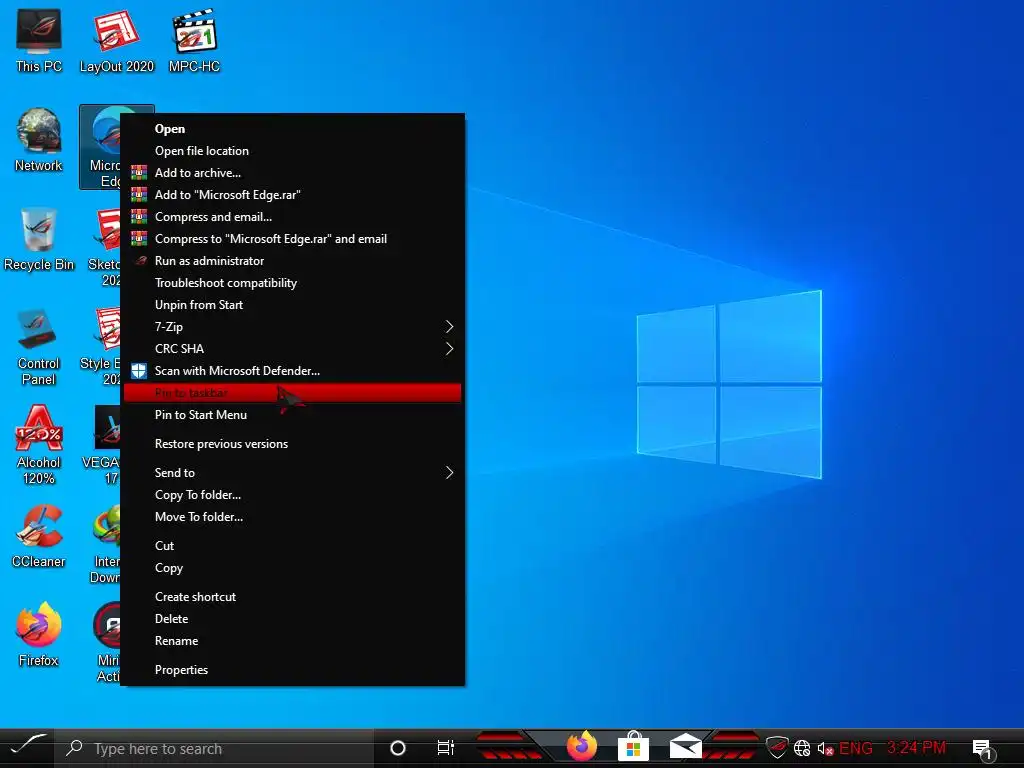
Task: Choose Compress to "Microsoft Edge.rar" and email
Action: (293, 239)
